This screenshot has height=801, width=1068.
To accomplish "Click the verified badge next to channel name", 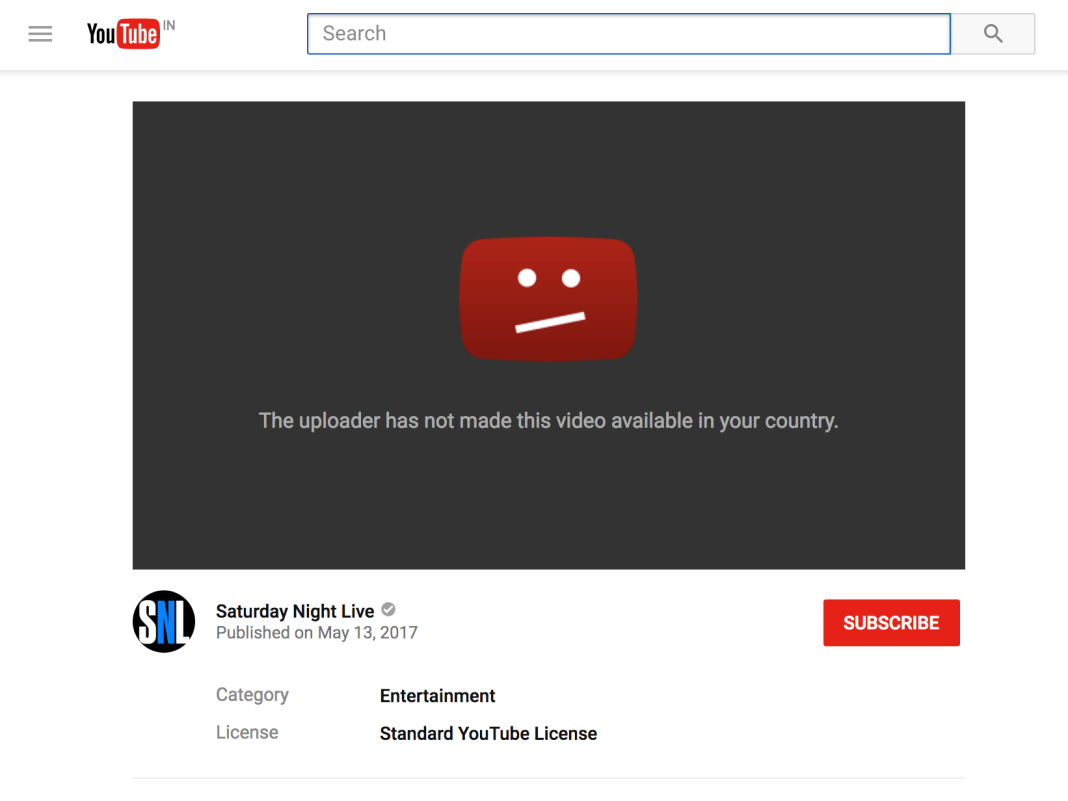I will [x=388, y=610].
